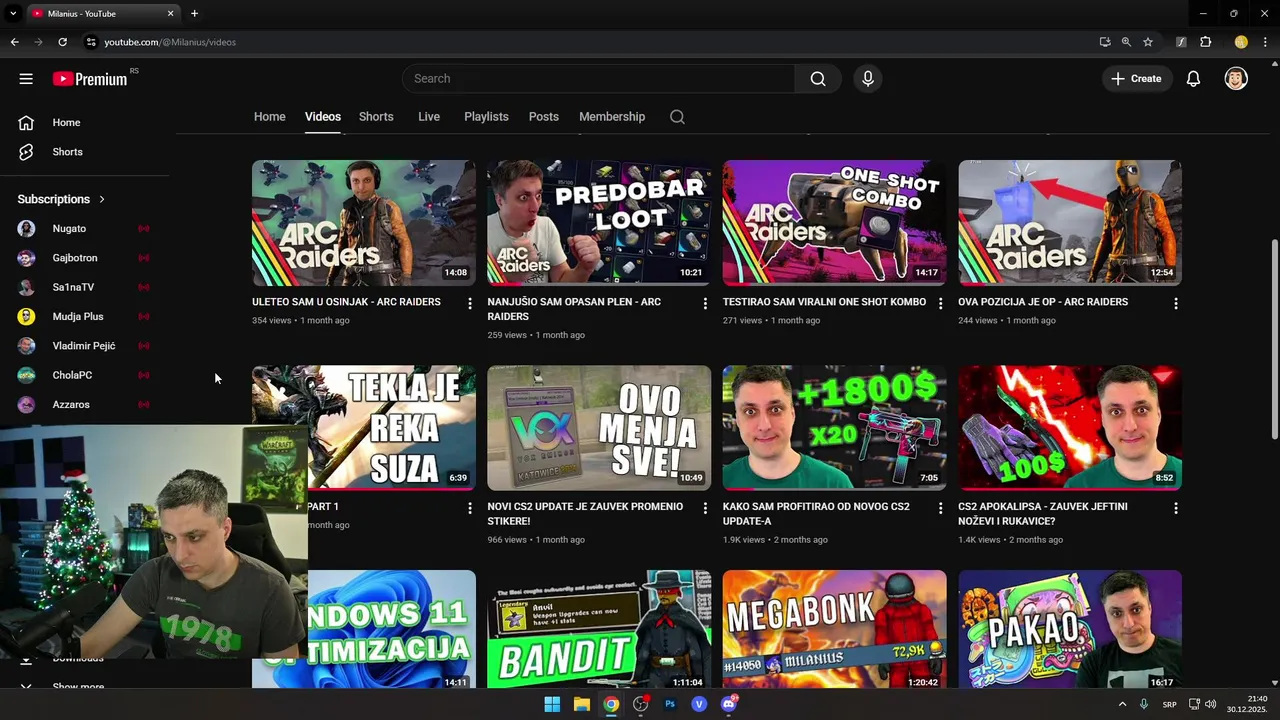
Task: Open options for NANJUŠIO SAM OPASAN PLEN video
Action: tap(705, 303)
